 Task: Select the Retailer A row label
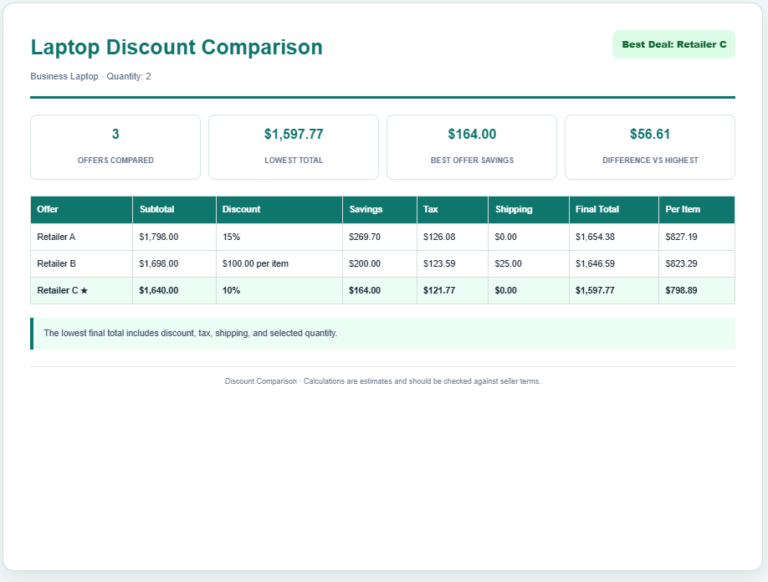pos(56,237)
